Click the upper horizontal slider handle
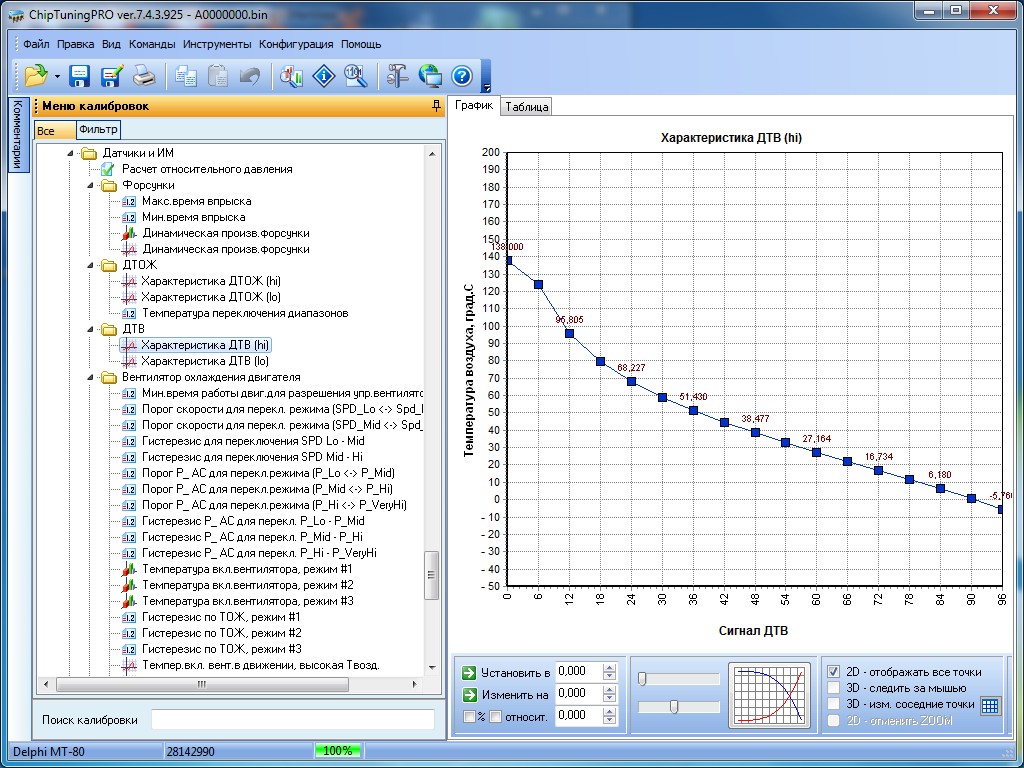The height and width of the screenshot is (768, 1024). tap(642, 679)
